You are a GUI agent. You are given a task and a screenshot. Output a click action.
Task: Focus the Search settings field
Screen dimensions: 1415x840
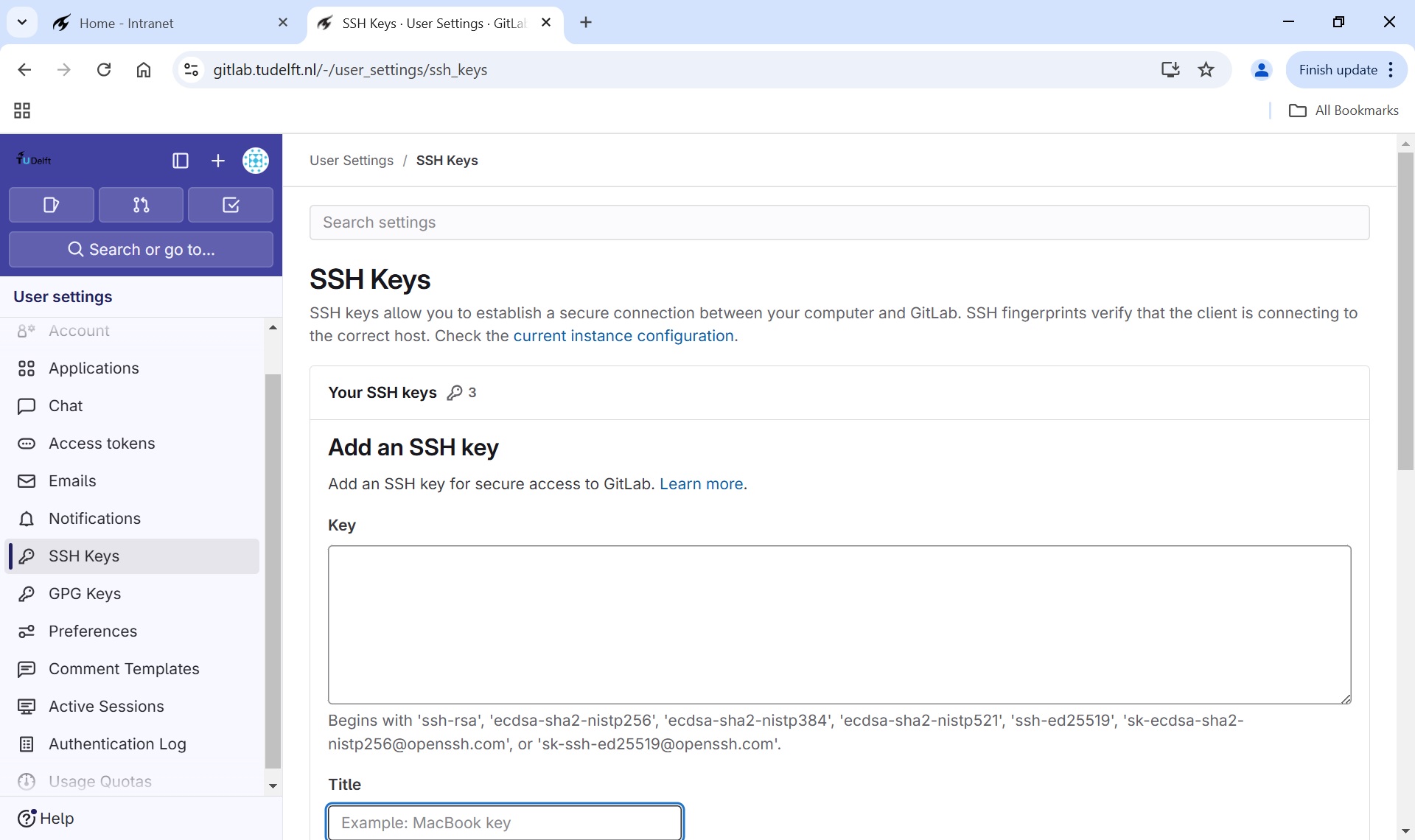(839, 223)
